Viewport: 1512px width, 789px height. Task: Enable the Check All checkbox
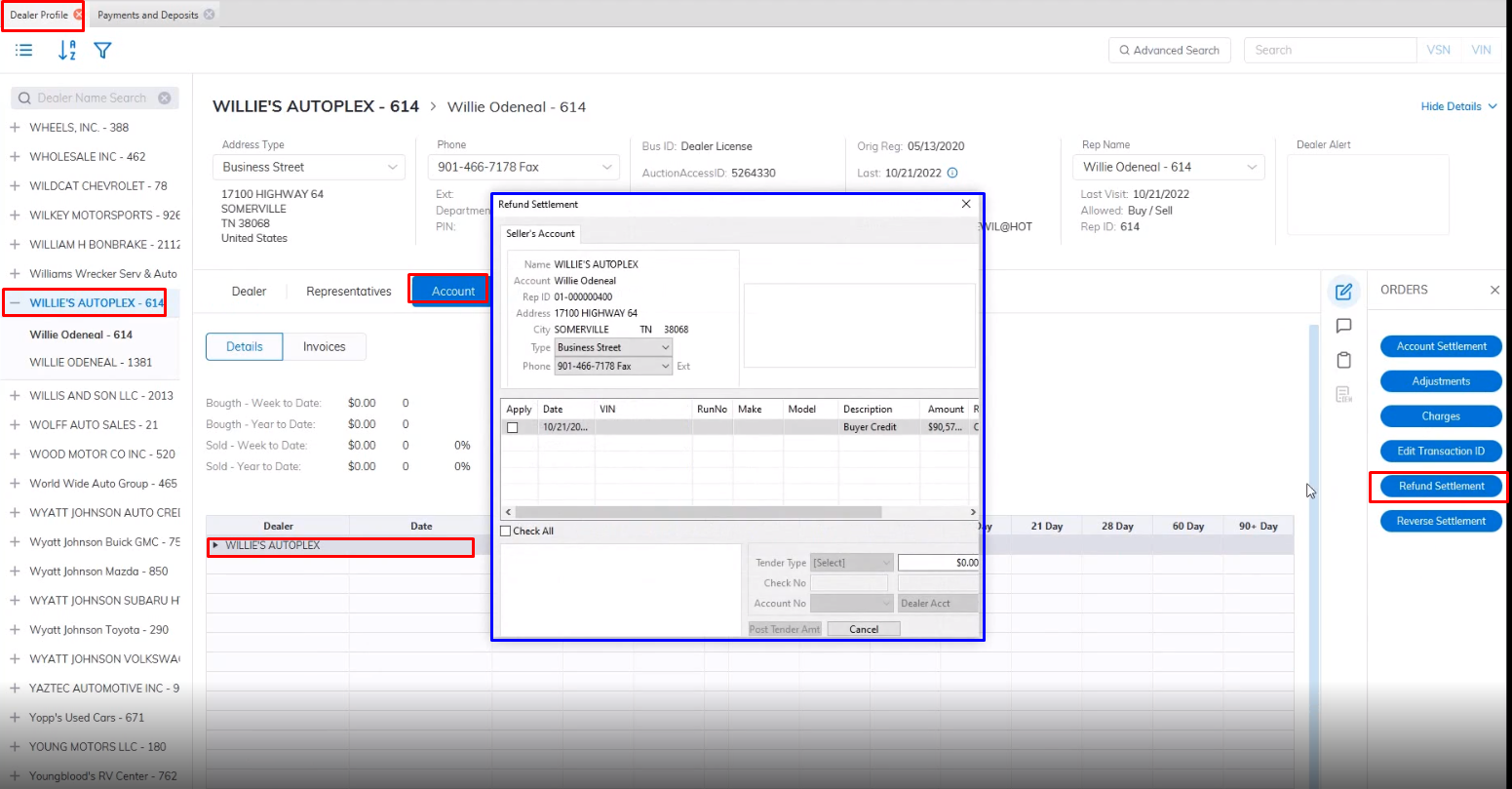pyautogui.click(x=505, y=531)
